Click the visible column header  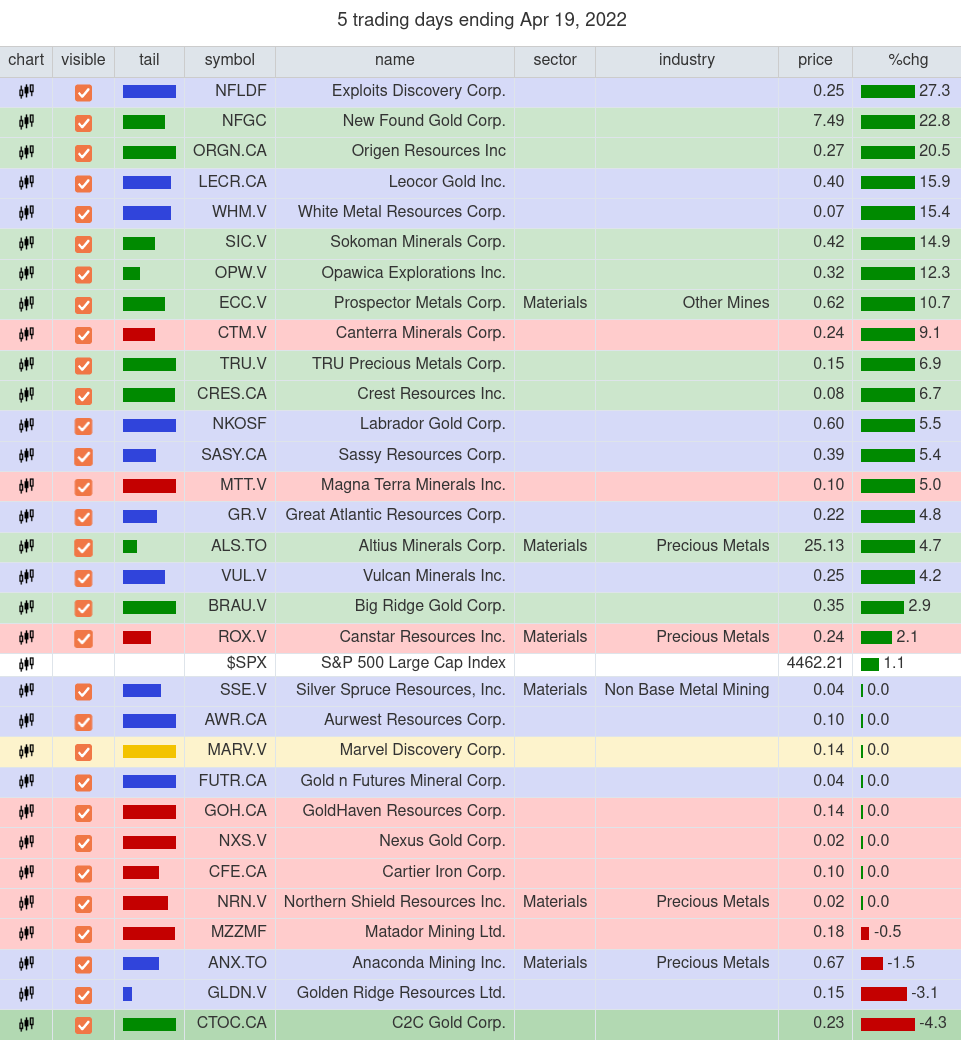(x=83, y=61)
